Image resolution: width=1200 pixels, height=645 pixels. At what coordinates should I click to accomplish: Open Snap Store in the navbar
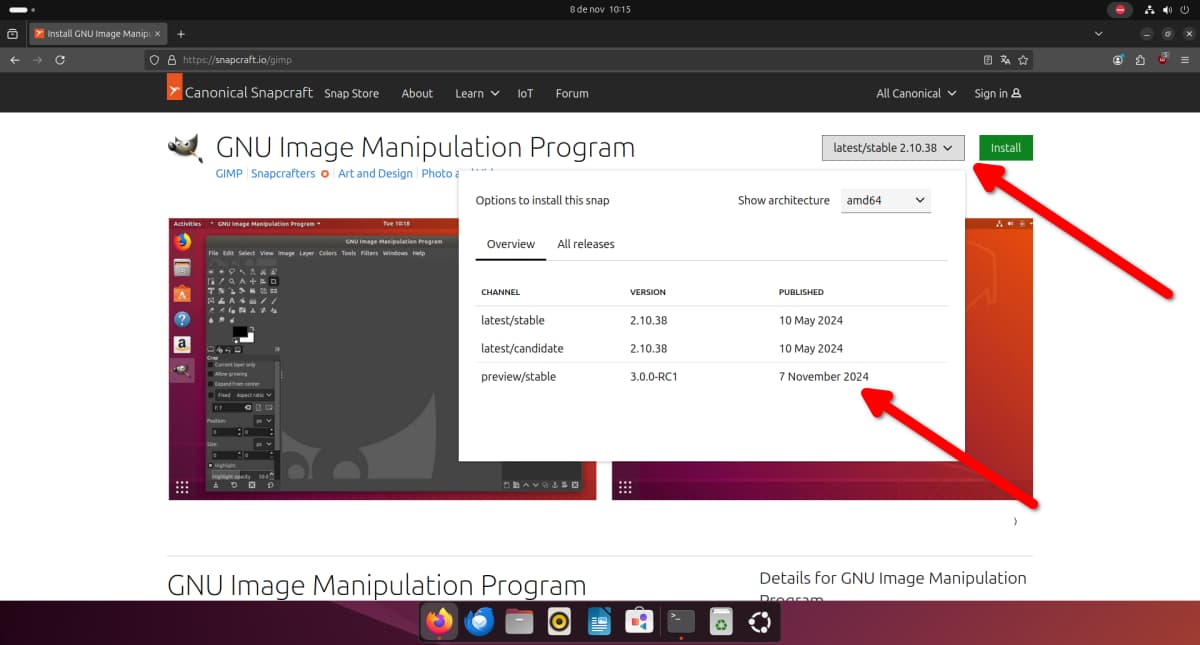click(x=351, y=93)
